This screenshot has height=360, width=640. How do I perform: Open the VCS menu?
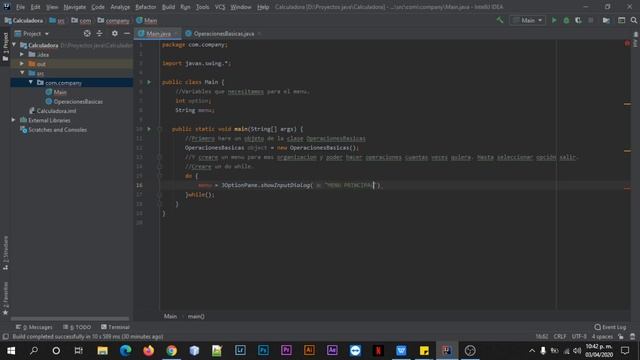pyautogui.click(x=220, y=7)
